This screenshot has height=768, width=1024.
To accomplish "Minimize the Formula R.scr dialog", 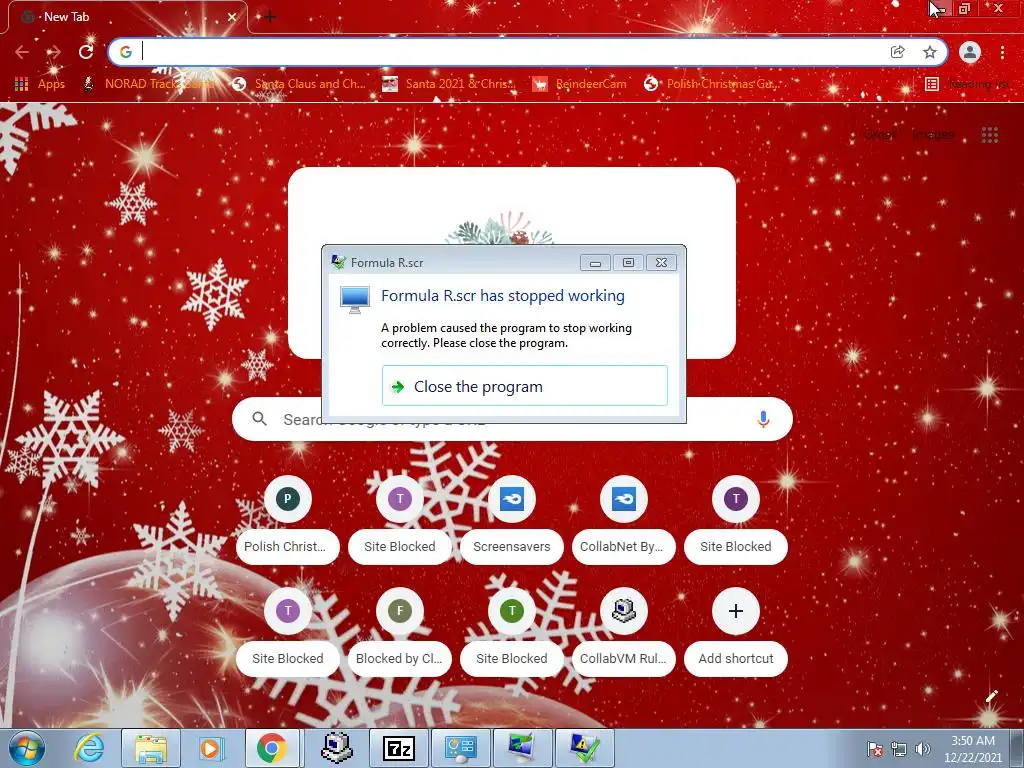I will click(x=595, y=263).
